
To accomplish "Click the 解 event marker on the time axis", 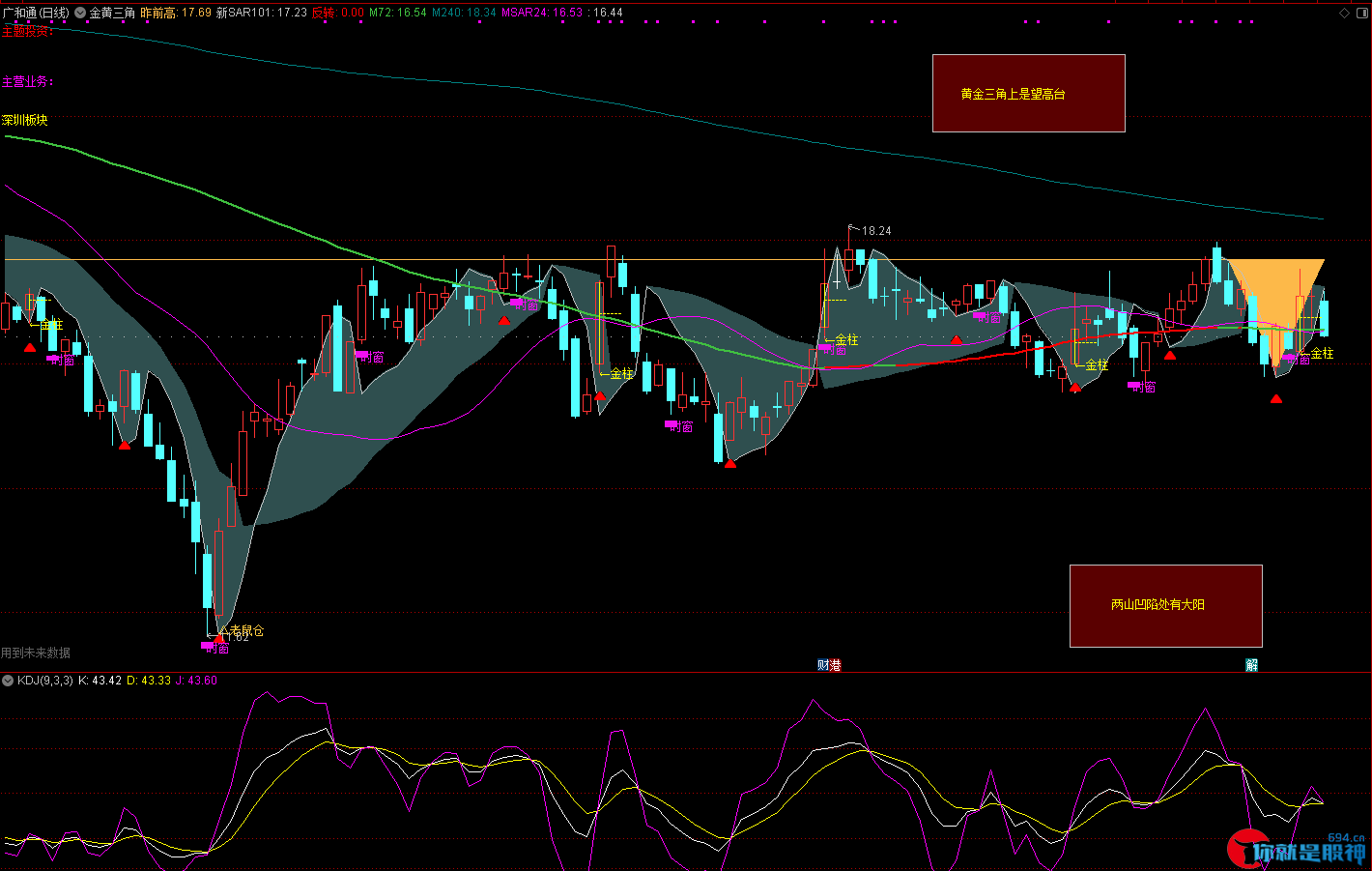I will [x=1252, y=665].
